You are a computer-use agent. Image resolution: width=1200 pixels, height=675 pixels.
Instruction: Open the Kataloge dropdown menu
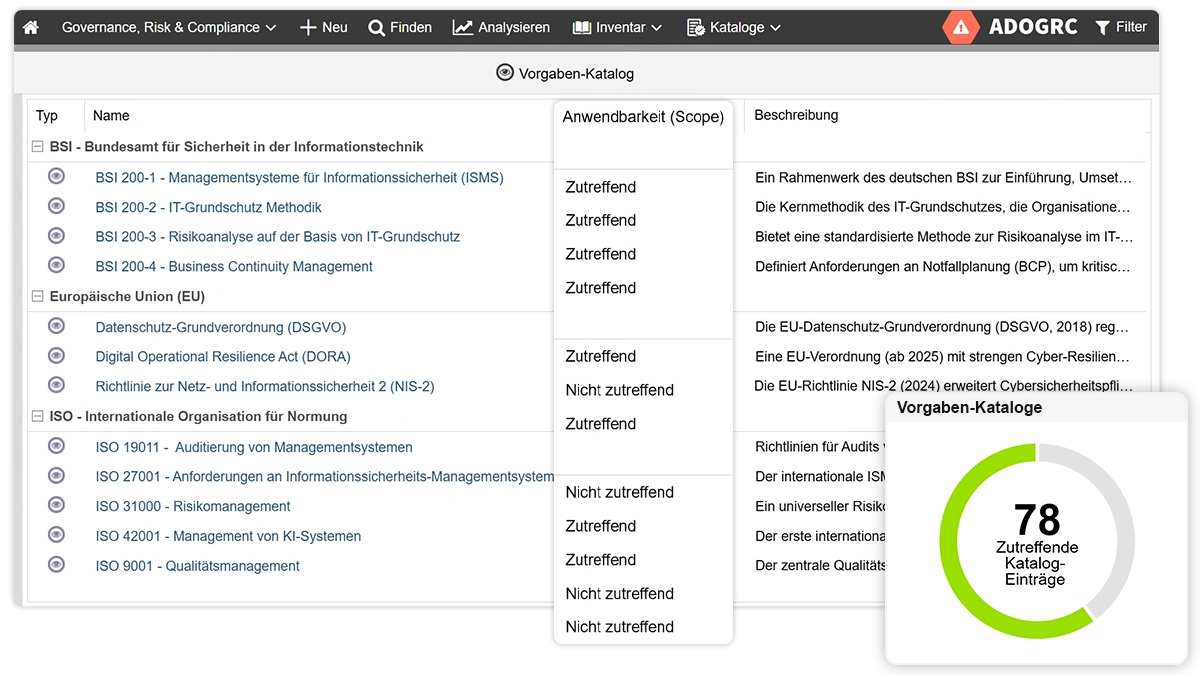(x=733, y=28)
